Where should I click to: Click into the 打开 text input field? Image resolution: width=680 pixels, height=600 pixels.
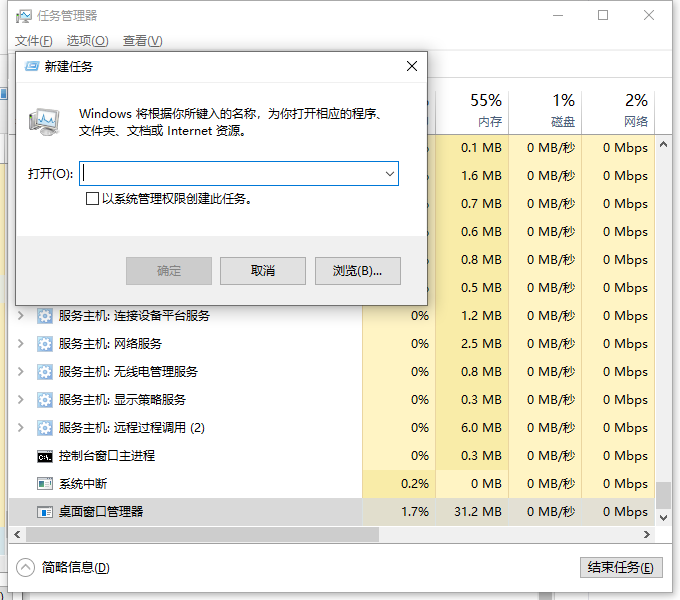[x=230, y=173]
